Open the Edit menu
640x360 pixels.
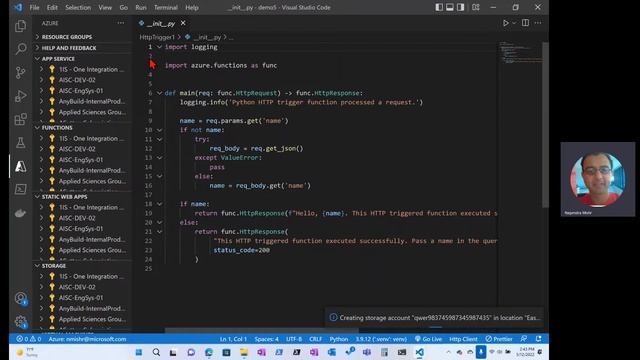52,7
